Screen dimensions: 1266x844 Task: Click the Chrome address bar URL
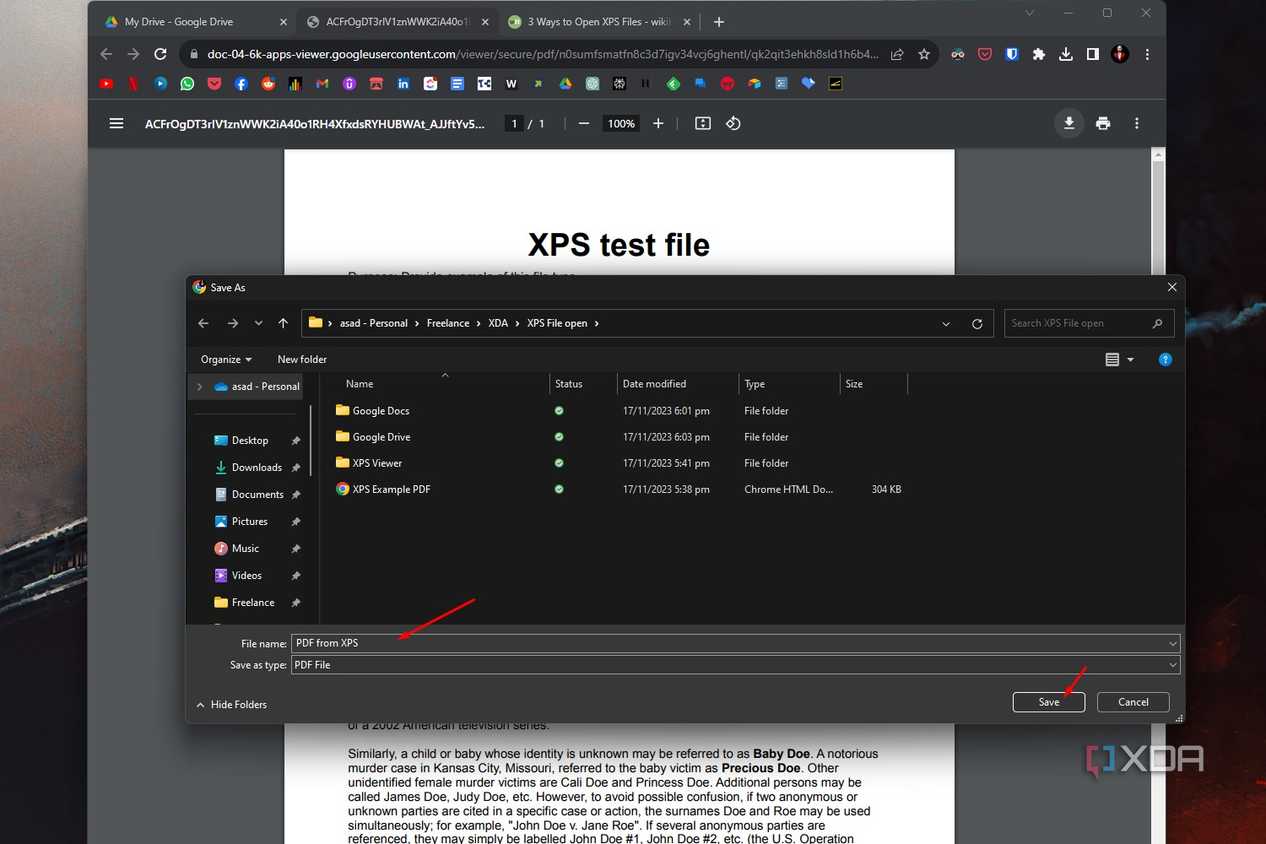pos(542,54)
